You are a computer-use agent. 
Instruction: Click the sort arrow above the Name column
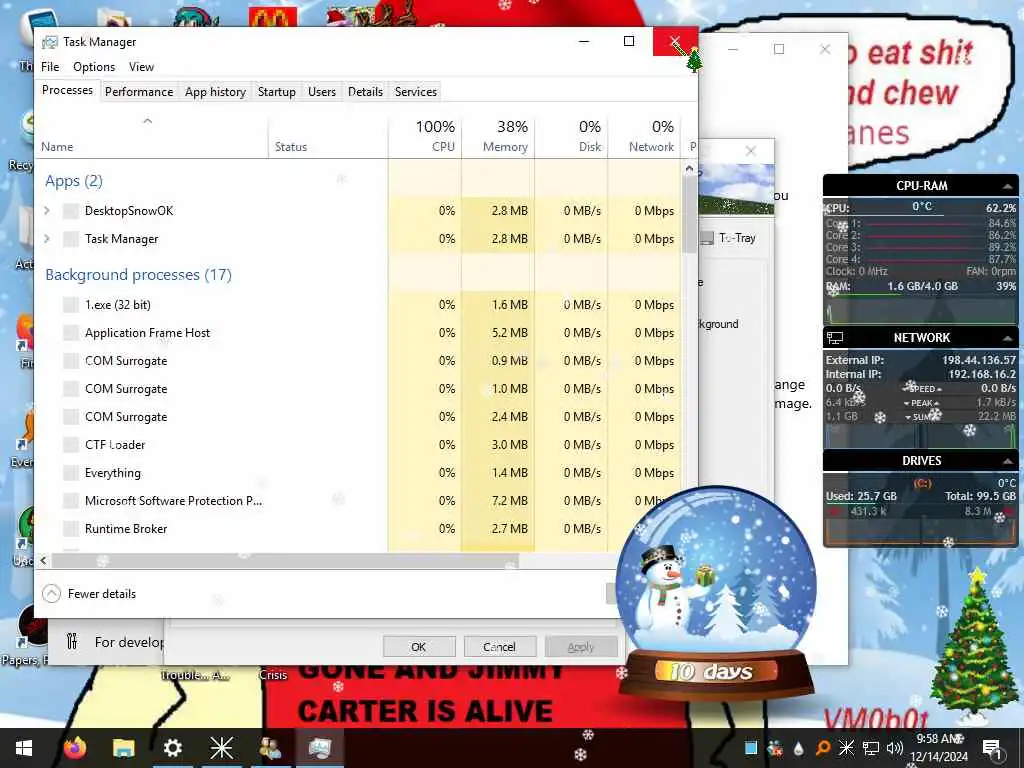pos(148,121)
